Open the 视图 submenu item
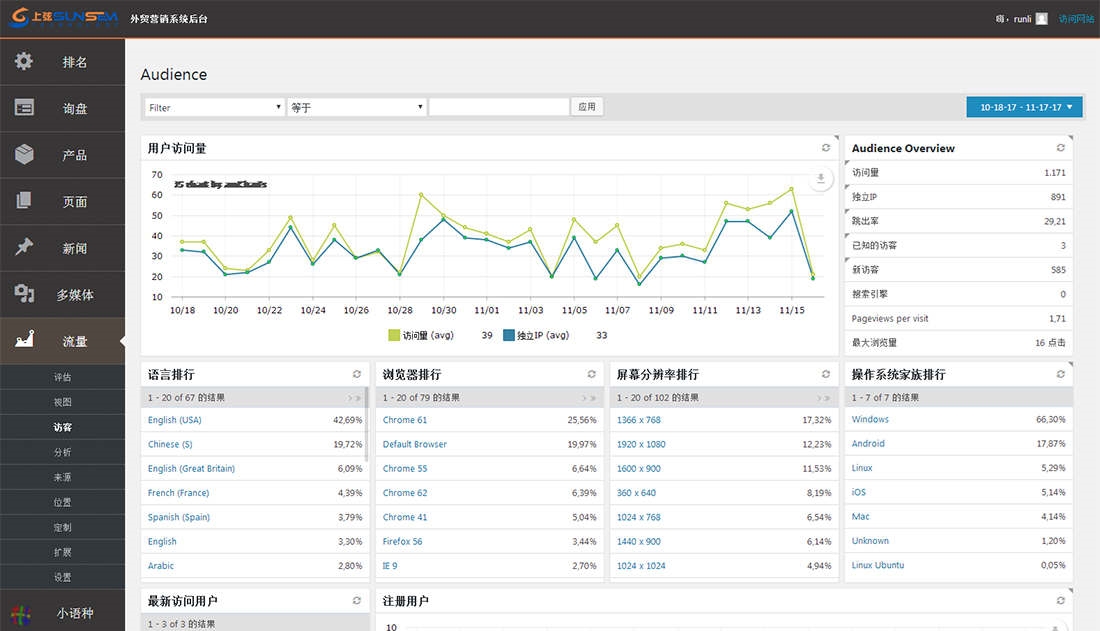Image resolution: width=1100 pixels, height=631 pixels. click(62, 402)
